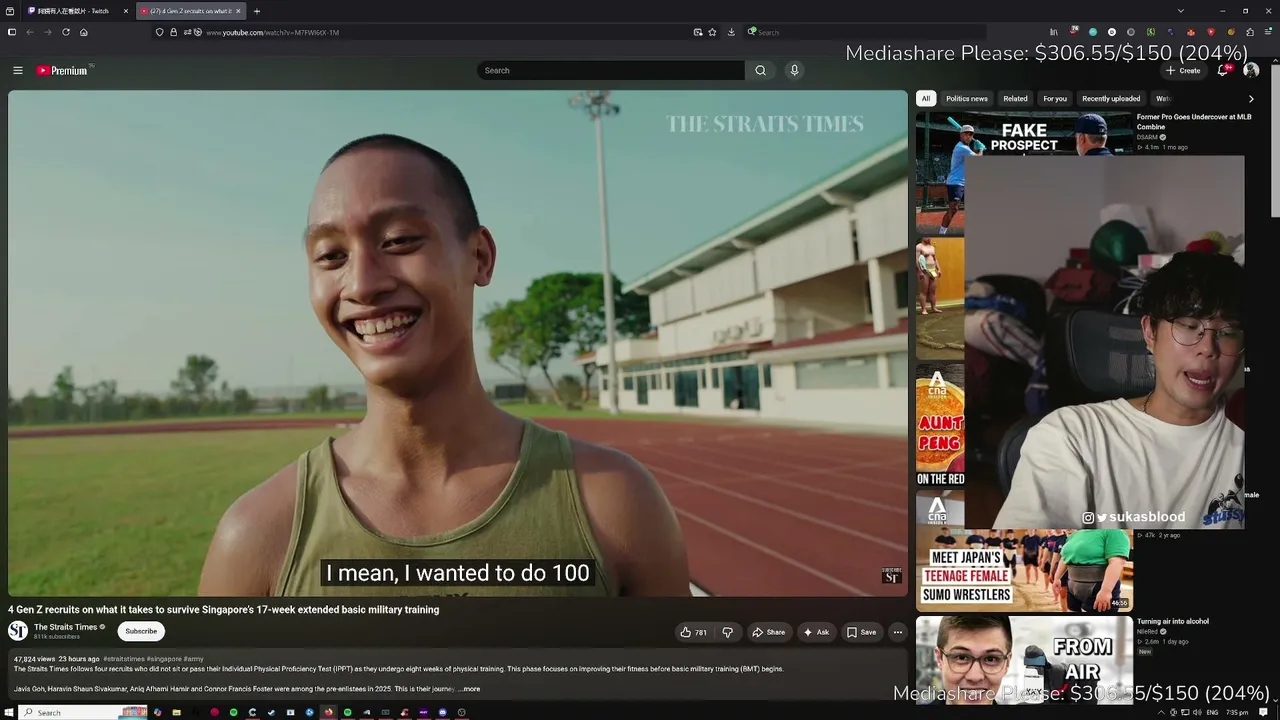The image size is (1280, 720).
Task: Share the video
Action: click(x=768, y=632)
